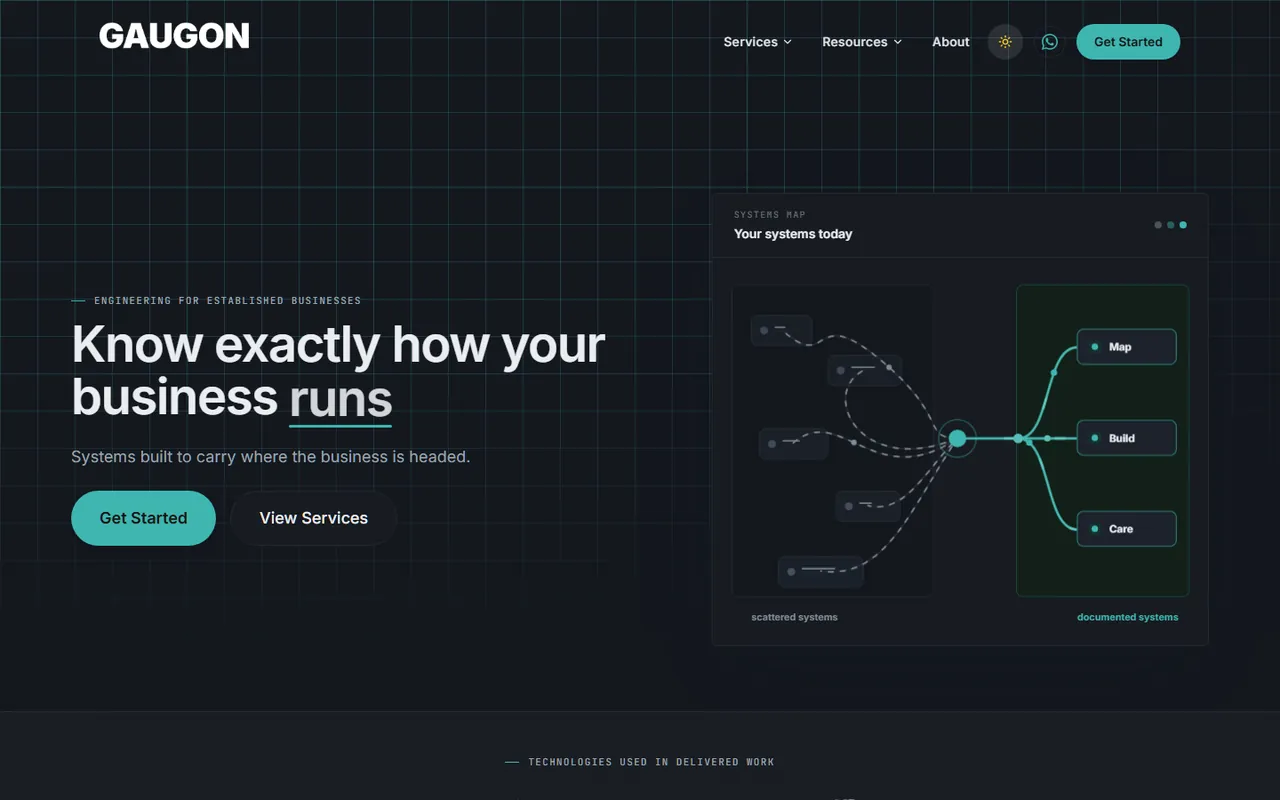Toggle the light/dark theme sun icon
Screen dimensions: 1280x800
[1005, 42]
